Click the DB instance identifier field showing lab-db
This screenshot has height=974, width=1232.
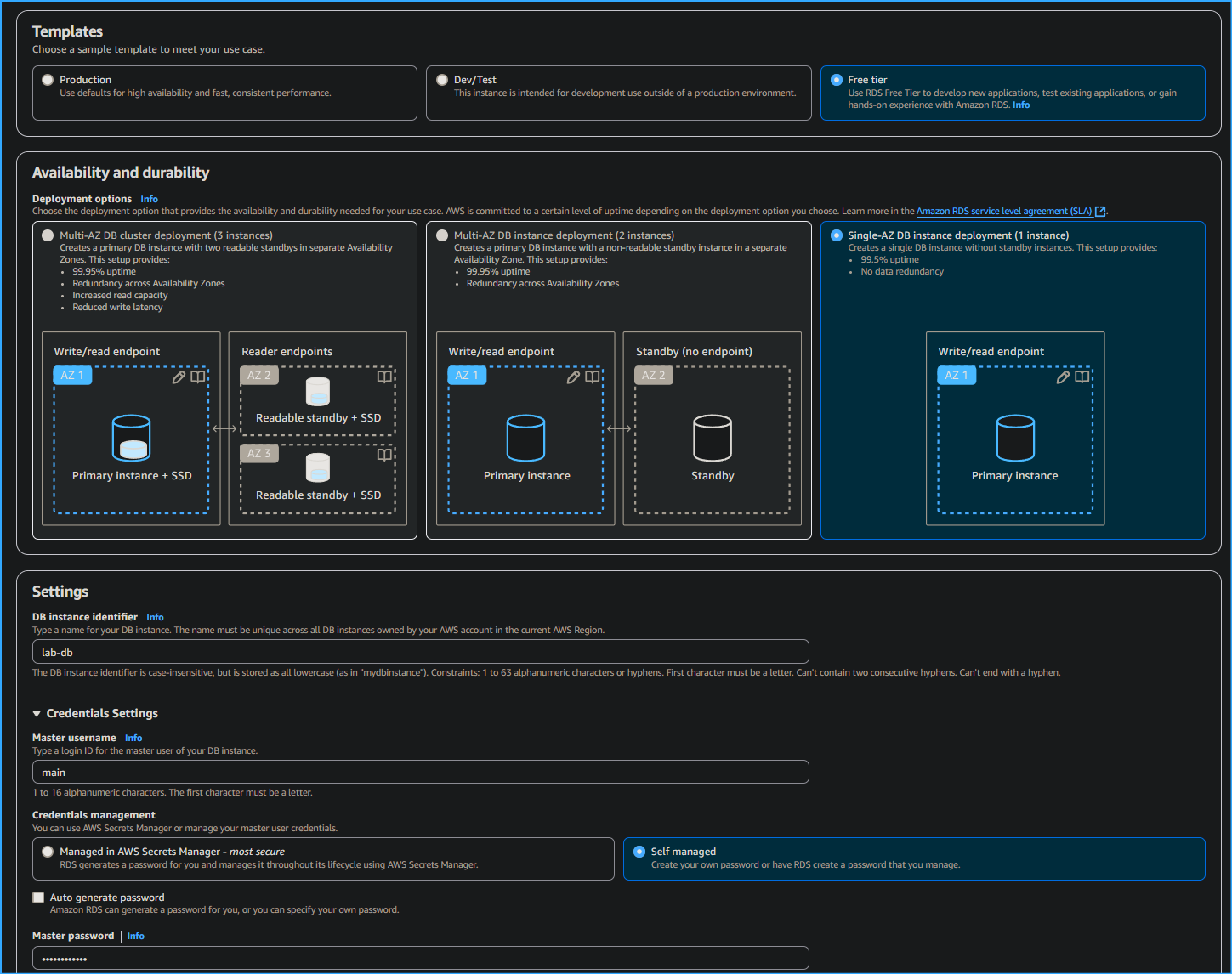tap(420, 651)
